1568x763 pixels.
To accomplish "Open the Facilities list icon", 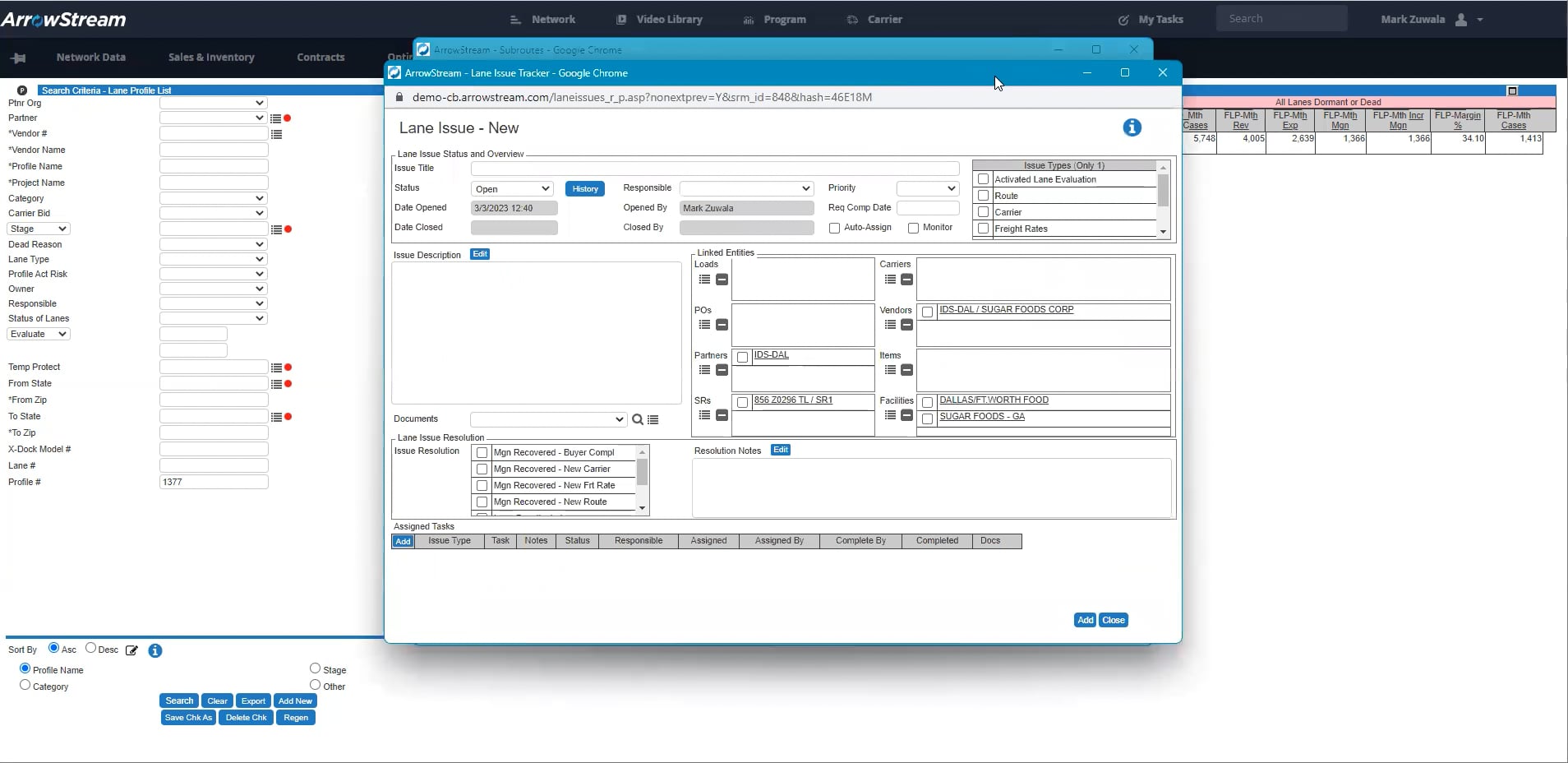I will pyautogui.click(x=890, y=415).
